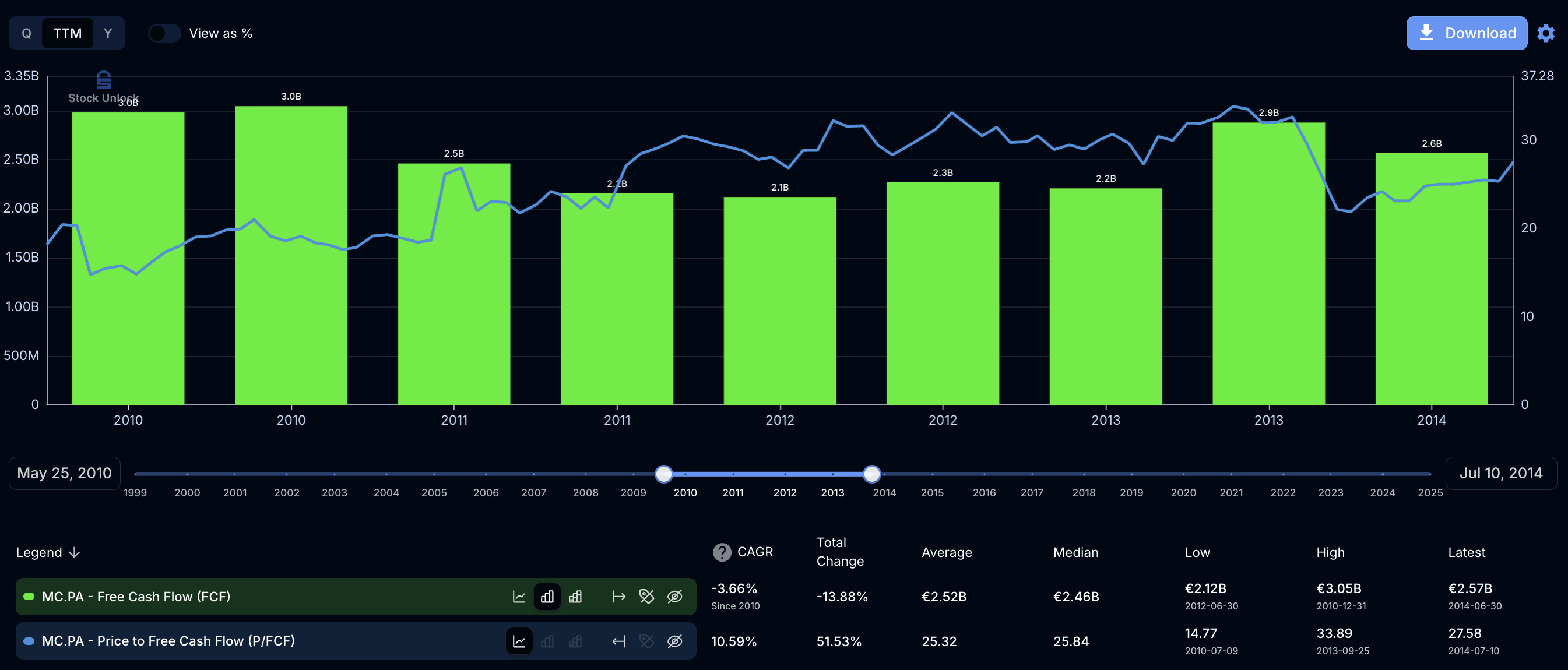Image resolution: width=1568 pixels, height=670 pixels.
Task: Select stacked bar chart for Free Cash Flow row
Action: [x=575, y=597]
